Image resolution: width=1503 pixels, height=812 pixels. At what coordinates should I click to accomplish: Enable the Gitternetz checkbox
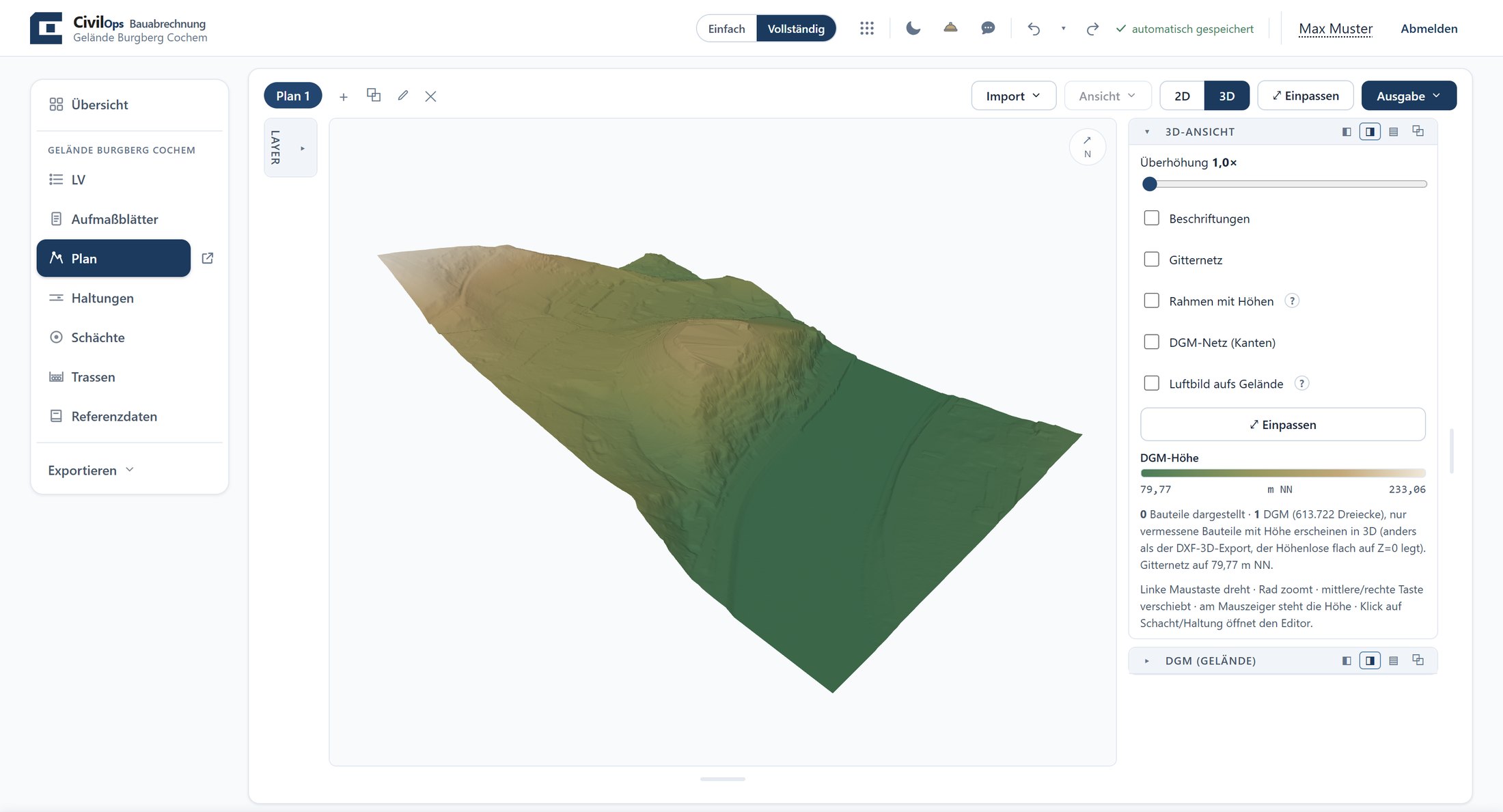[x=1152, y=260]
